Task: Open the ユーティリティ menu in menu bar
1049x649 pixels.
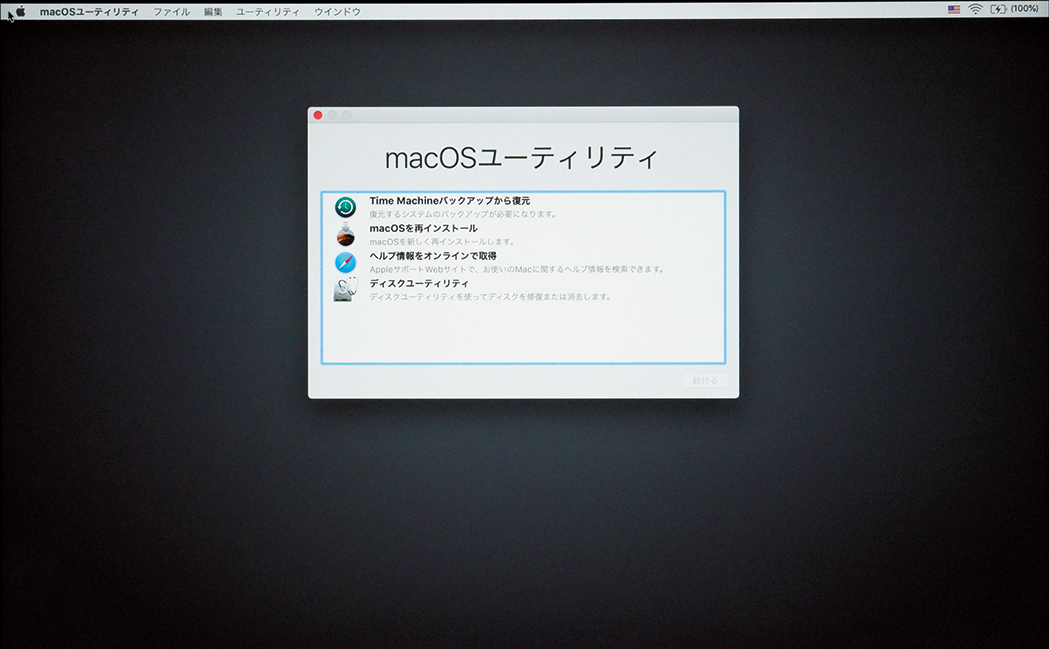Action: [x=268, y=11]
